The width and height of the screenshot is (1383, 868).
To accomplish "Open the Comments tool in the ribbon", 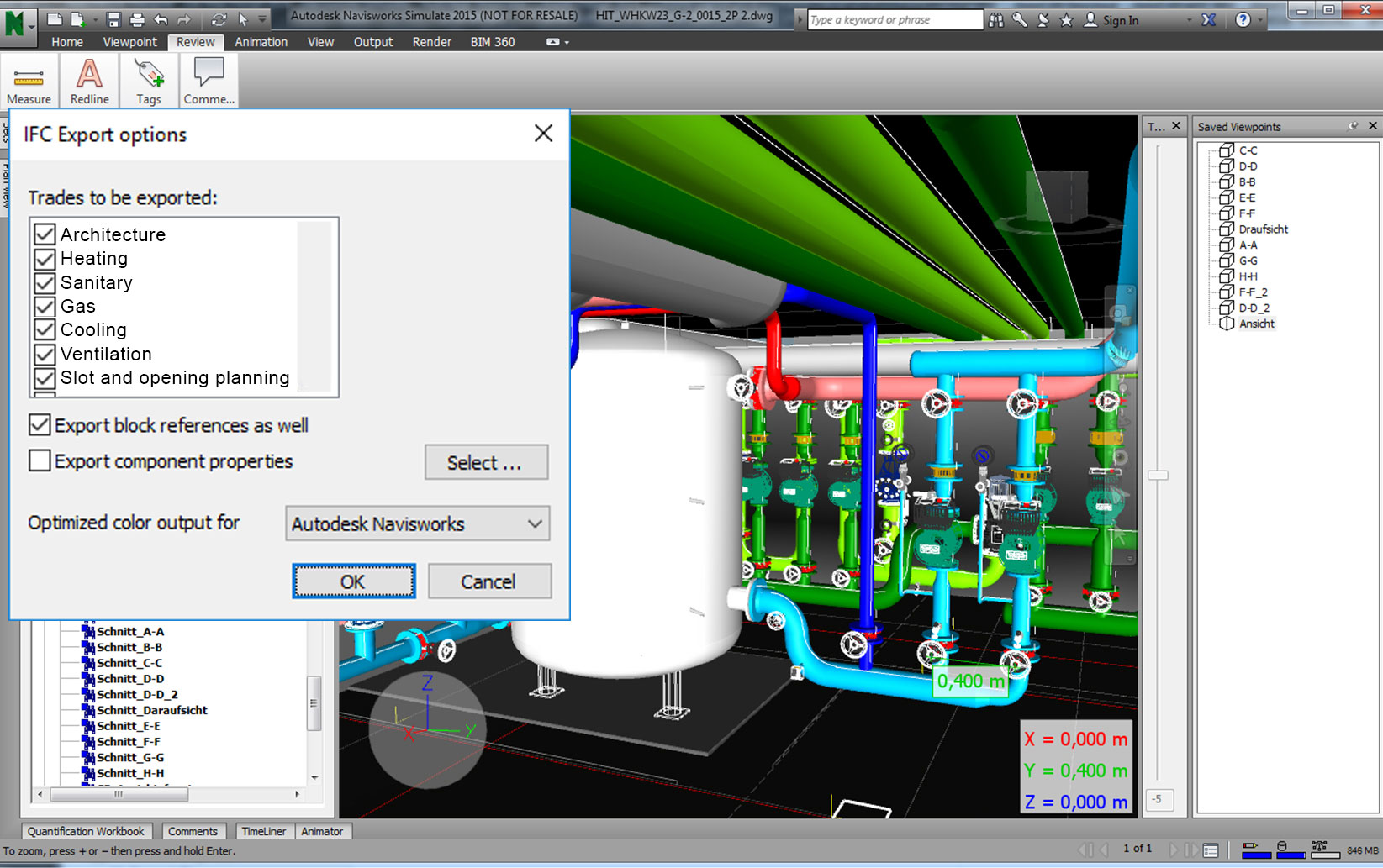I will click(208, 80).
